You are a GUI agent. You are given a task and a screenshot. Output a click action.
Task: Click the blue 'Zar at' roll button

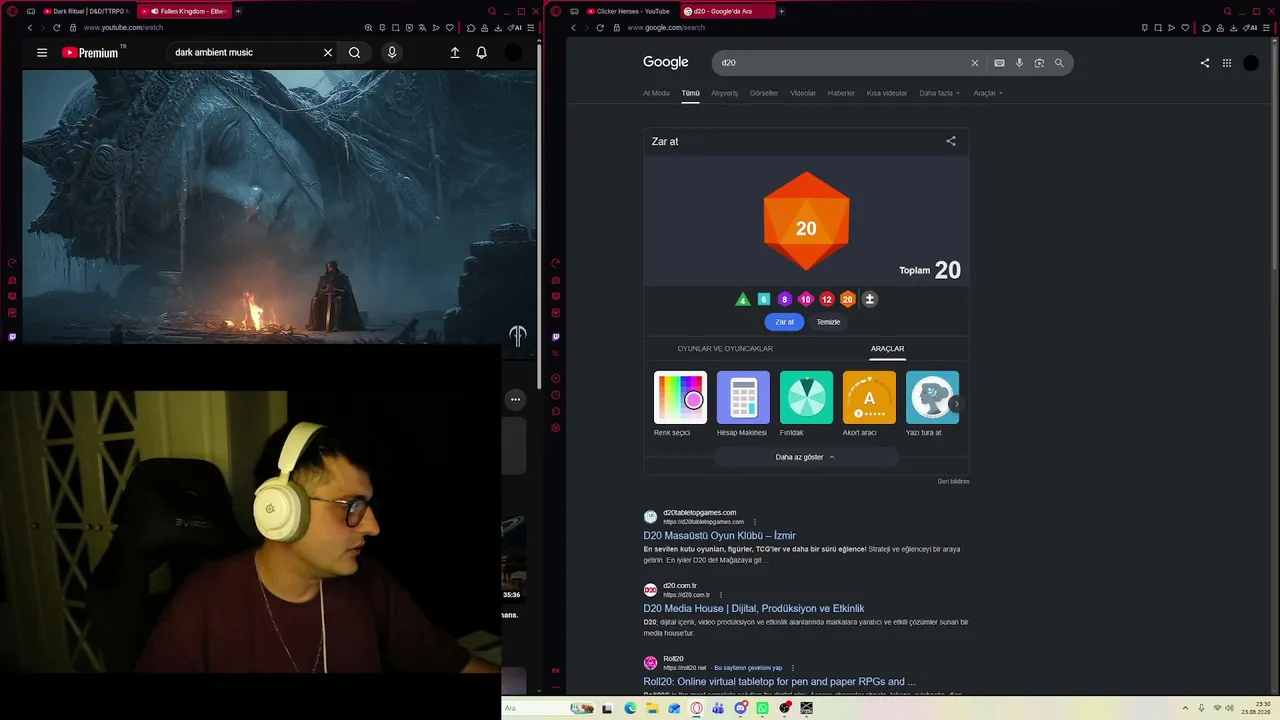point(785,322)
